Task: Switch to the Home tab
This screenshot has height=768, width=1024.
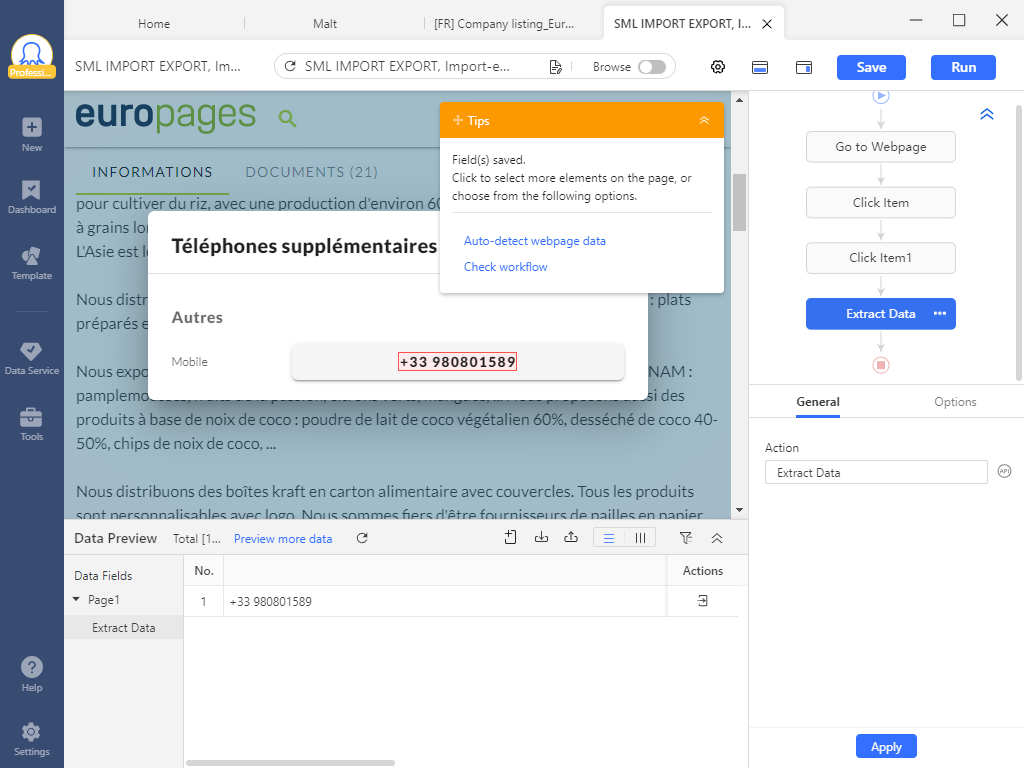Action: [154, 24]
